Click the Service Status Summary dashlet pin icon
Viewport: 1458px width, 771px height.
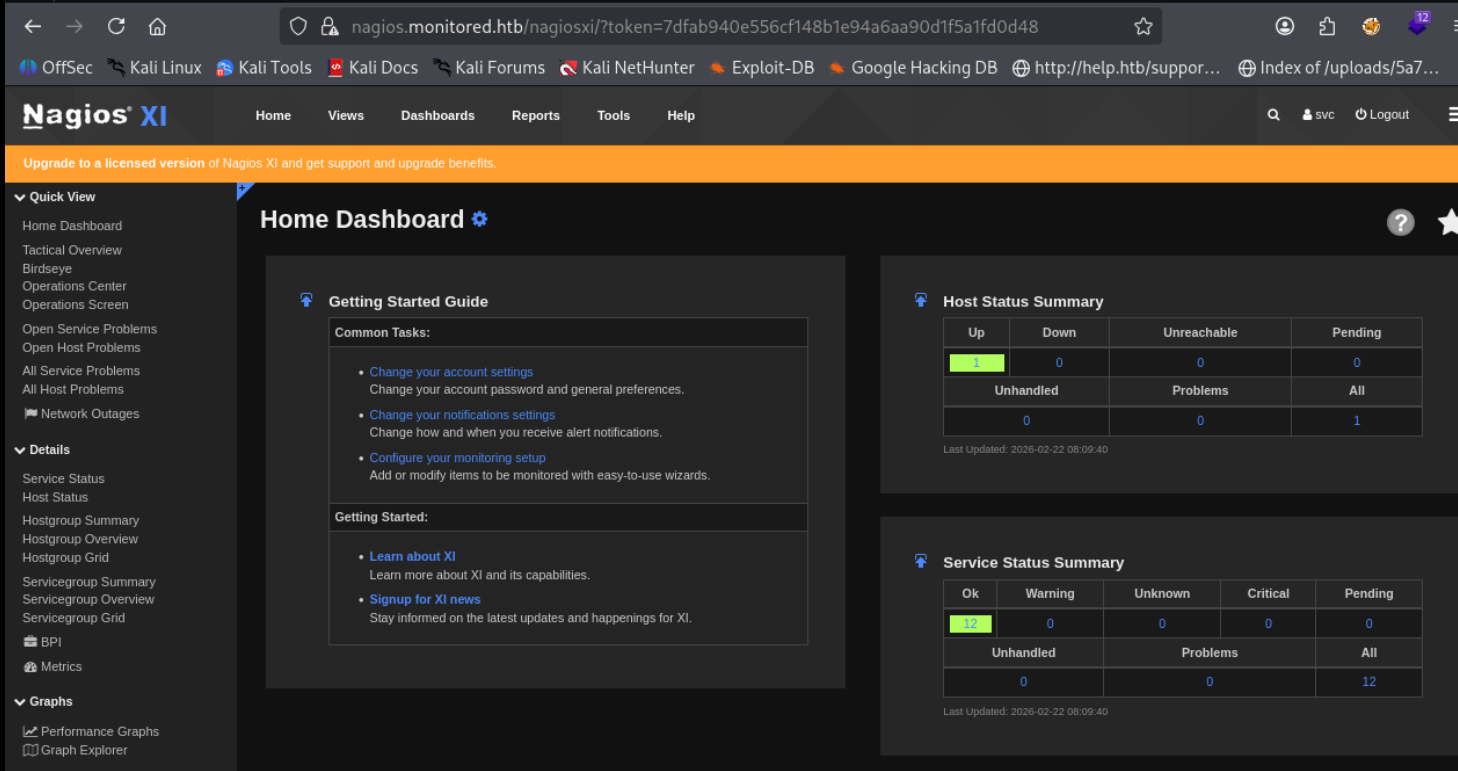pos(921,561)
